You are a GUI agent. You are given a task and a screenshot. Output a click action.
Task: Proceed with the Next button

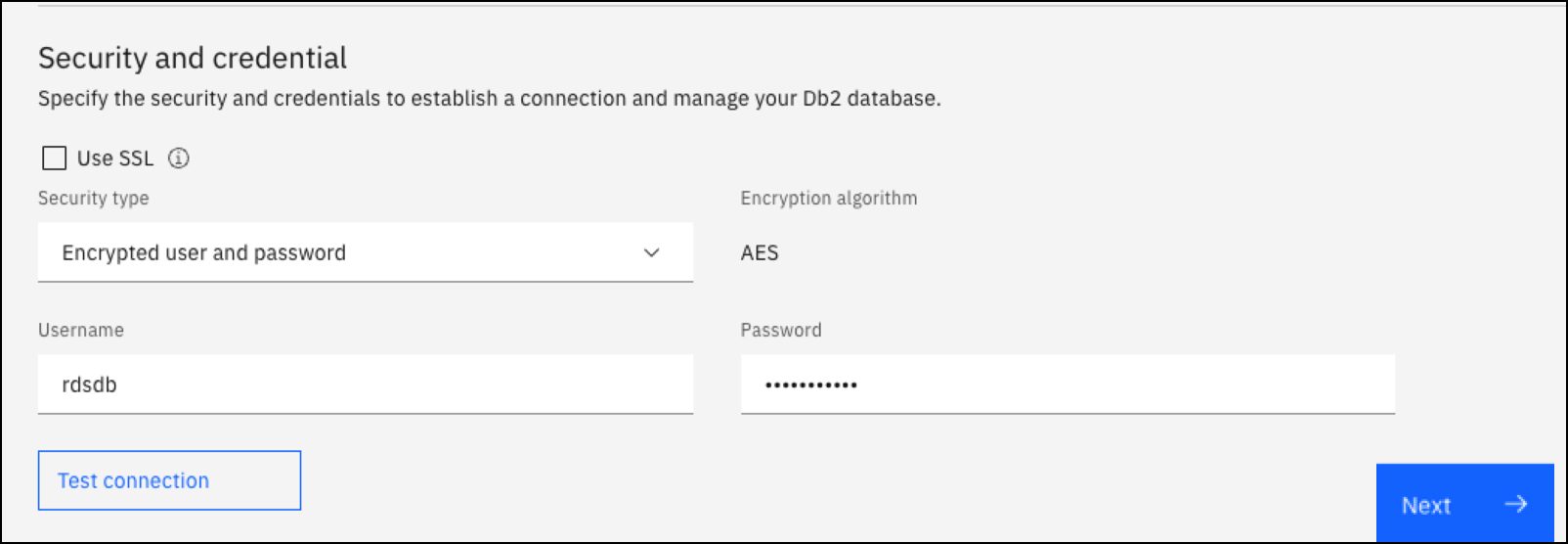coord(1463,504)
